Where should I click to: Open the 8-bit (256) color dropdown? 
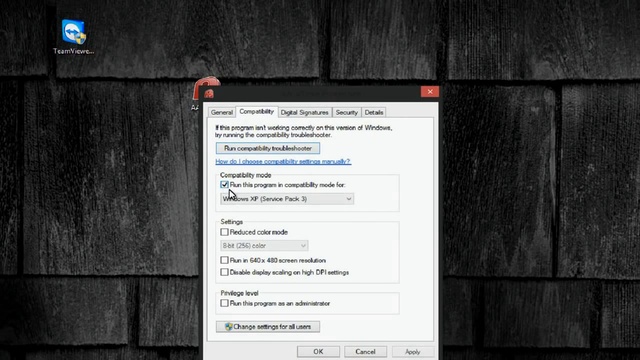pyautogui.click(x=264, y=246)
